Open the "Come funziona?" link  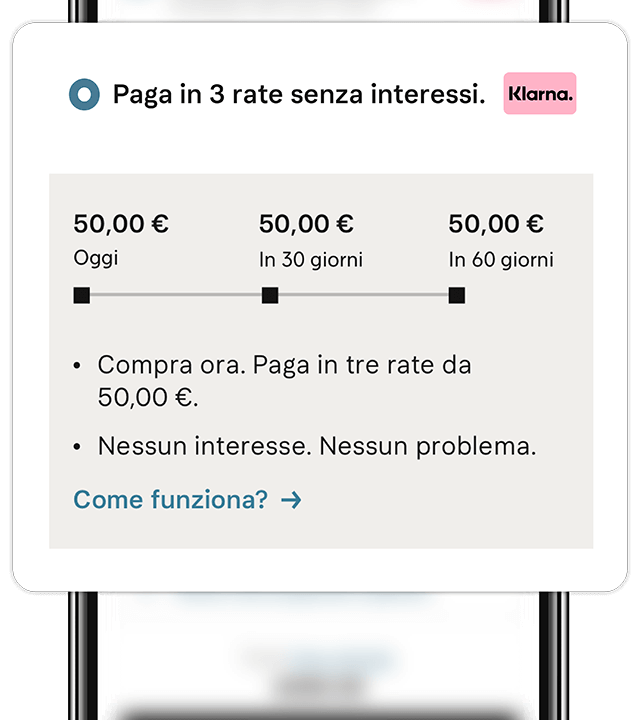coord(171,500)
